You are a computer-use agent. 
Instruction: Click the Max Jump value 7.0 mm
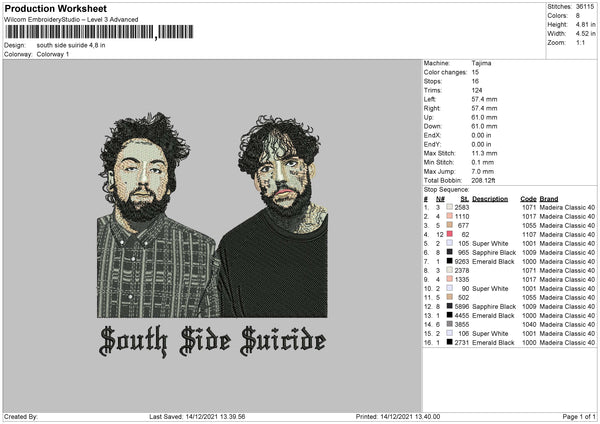pyautogui.click(x=483, y=171)
